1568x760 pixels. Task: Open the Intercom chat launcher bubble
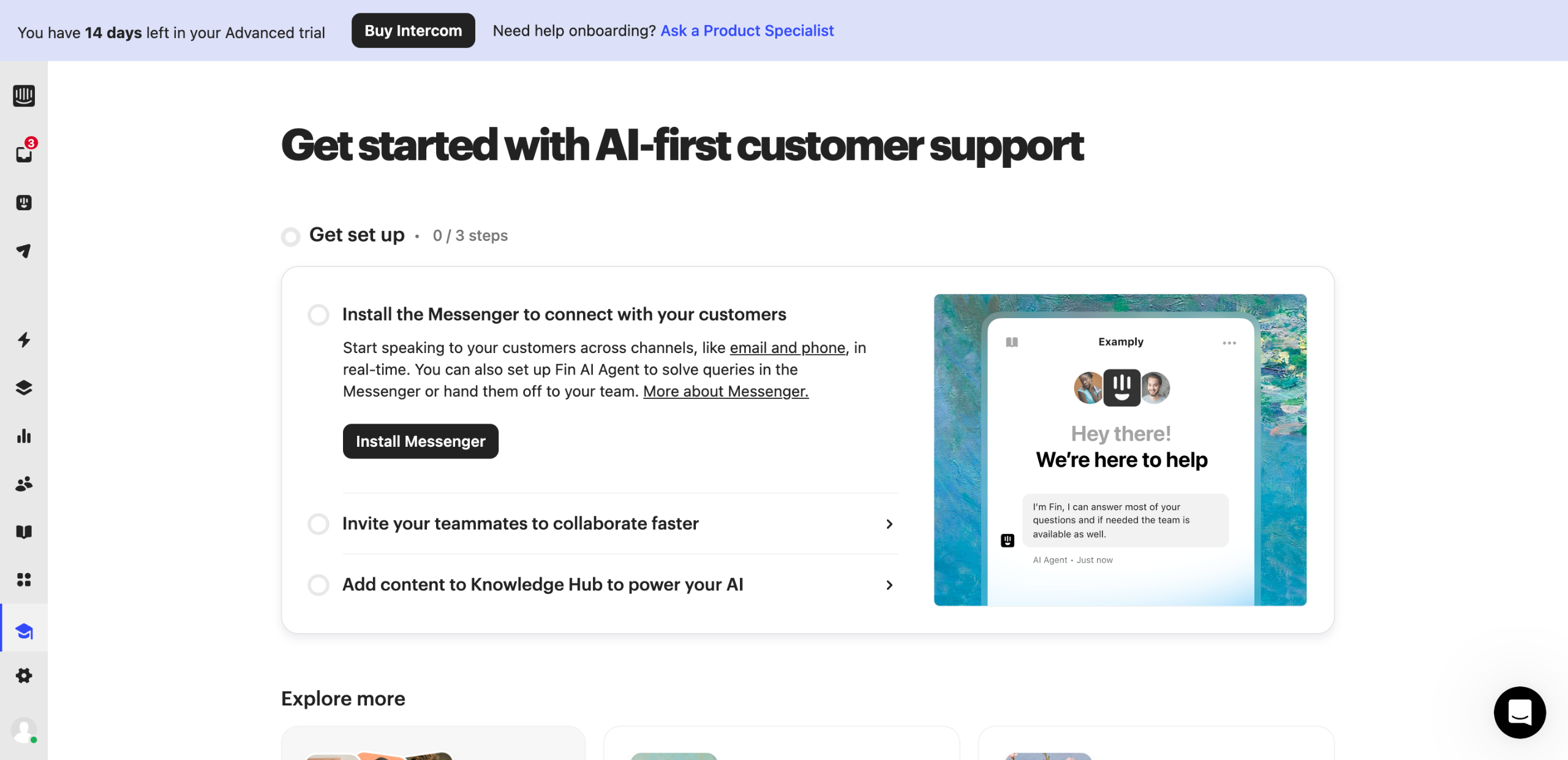coord(1519,712)
